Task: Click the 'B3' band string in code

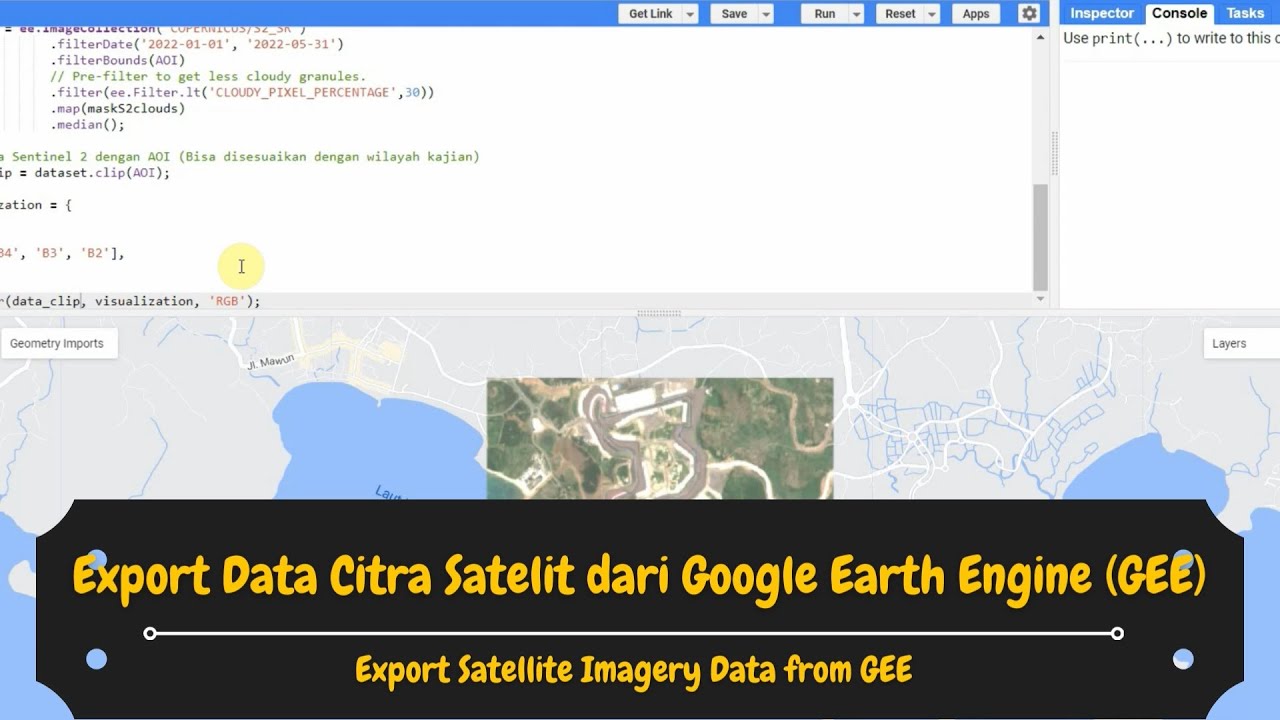Action: (50, 253)
